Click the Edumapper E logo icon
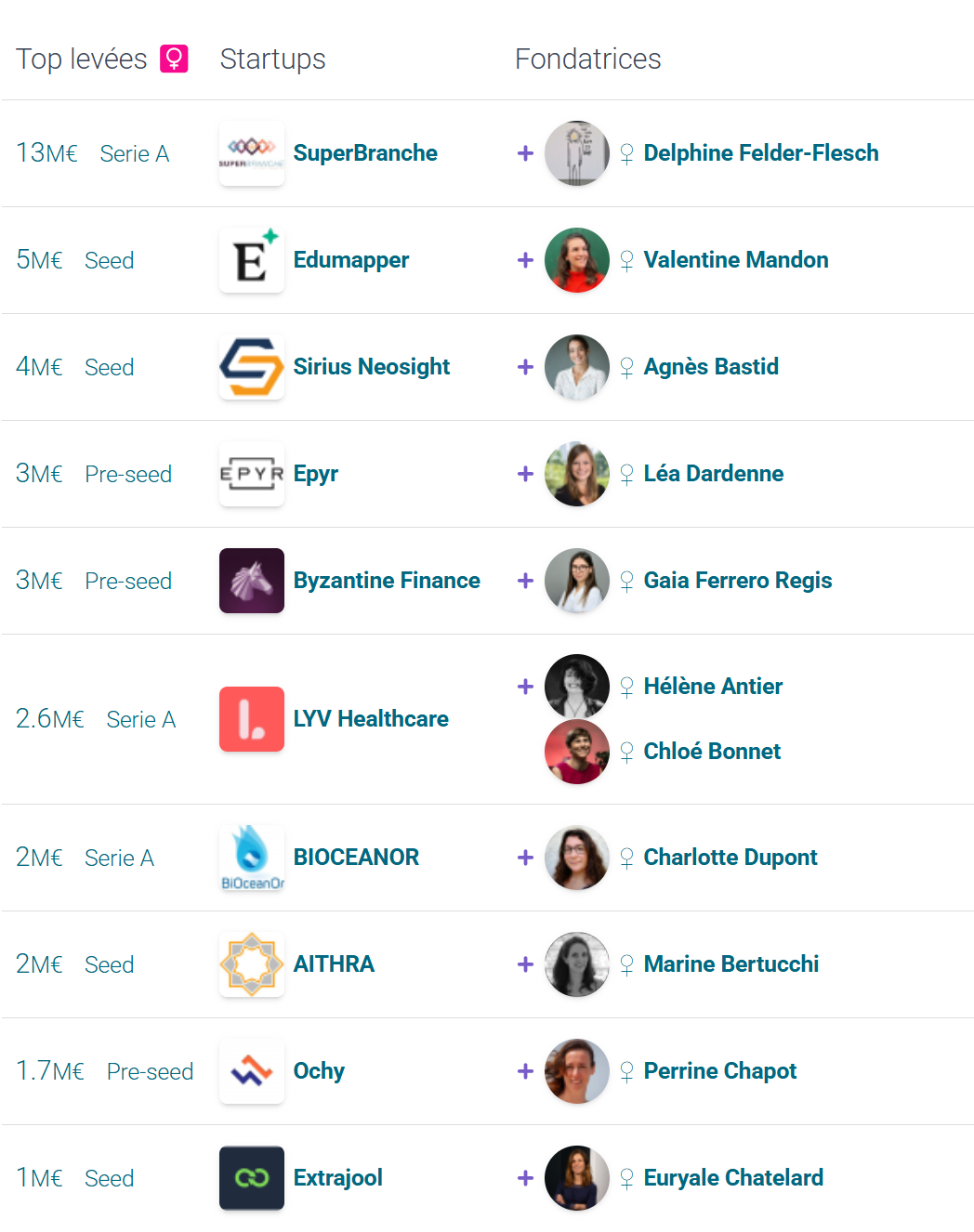The height and width of the screenshot is (1232, 974). tap(252, 260)
